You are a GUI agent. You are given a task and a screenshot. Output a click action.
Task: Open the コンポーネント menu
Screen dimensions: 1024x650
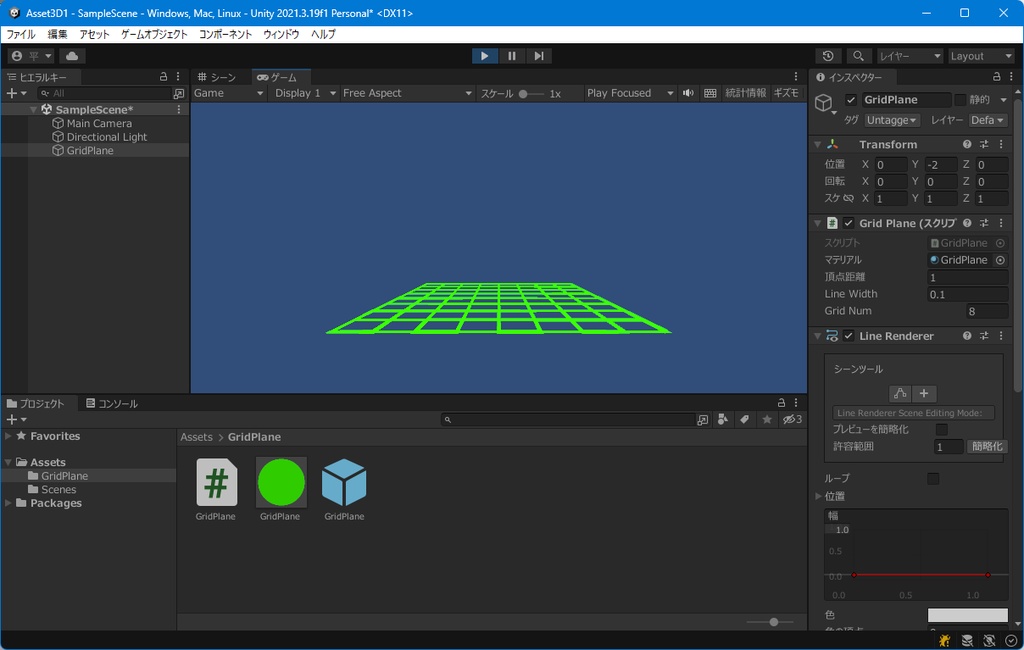point(225,34)
